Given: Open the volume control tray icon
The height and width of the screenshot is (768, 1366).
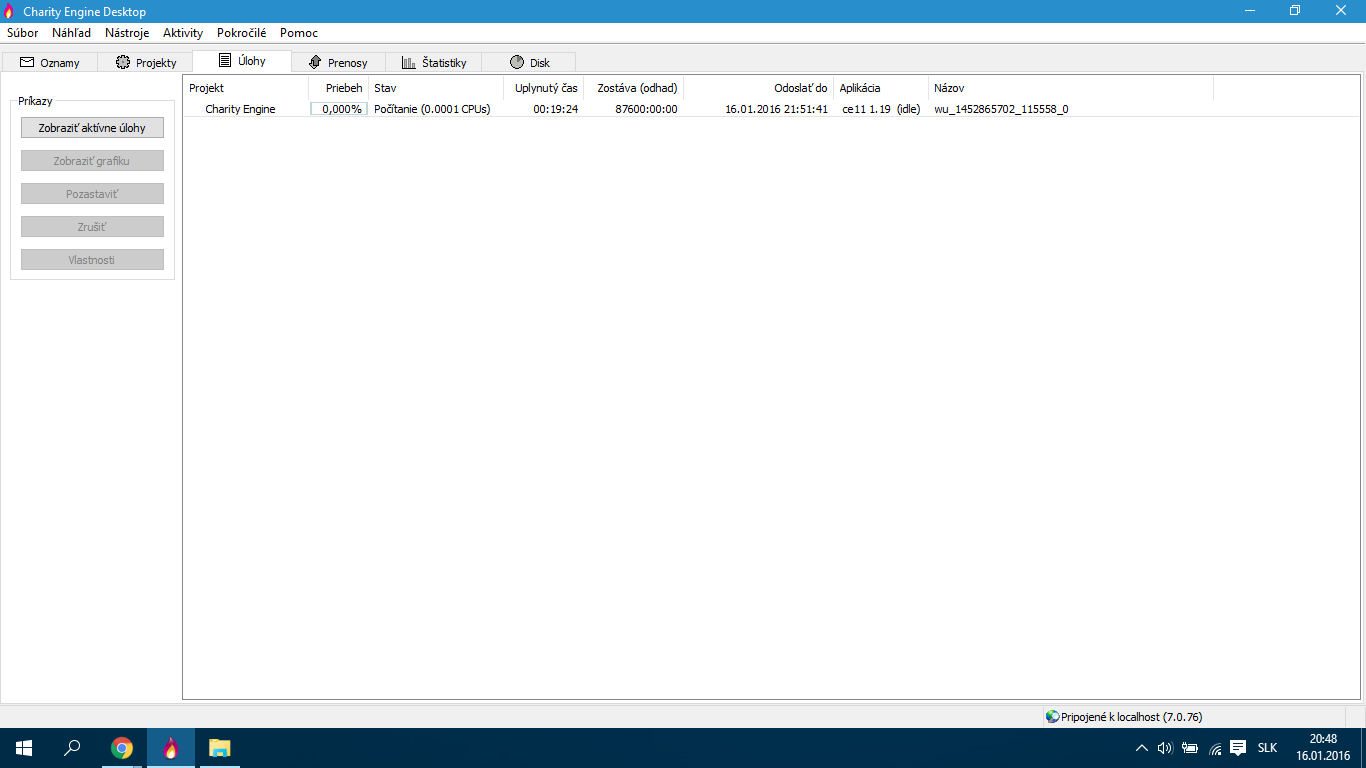Looking at the screenshot, I should [x=1165, y=748].
